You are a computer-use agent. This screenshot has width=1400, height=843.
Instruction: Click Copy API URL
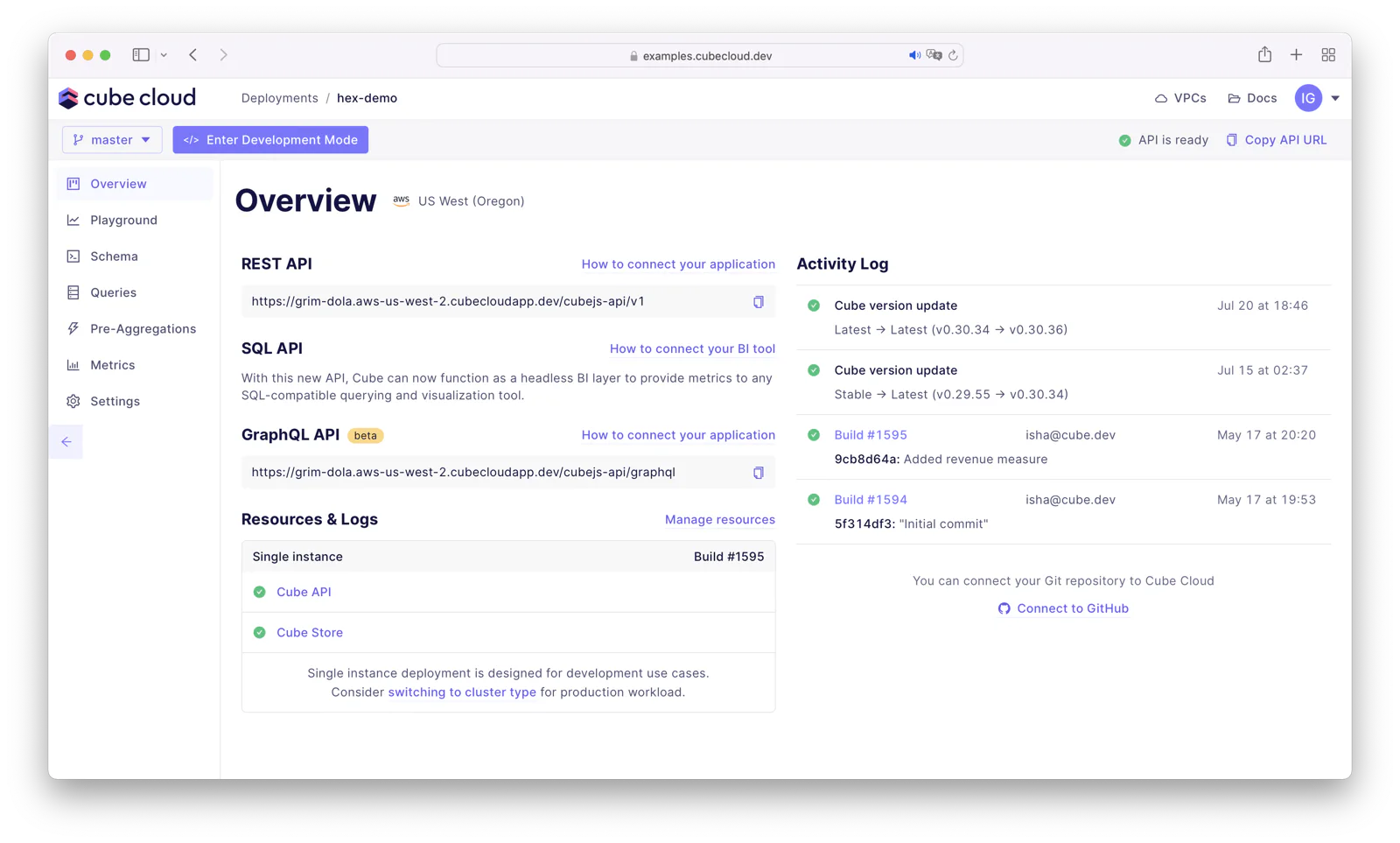[1276, 140]
